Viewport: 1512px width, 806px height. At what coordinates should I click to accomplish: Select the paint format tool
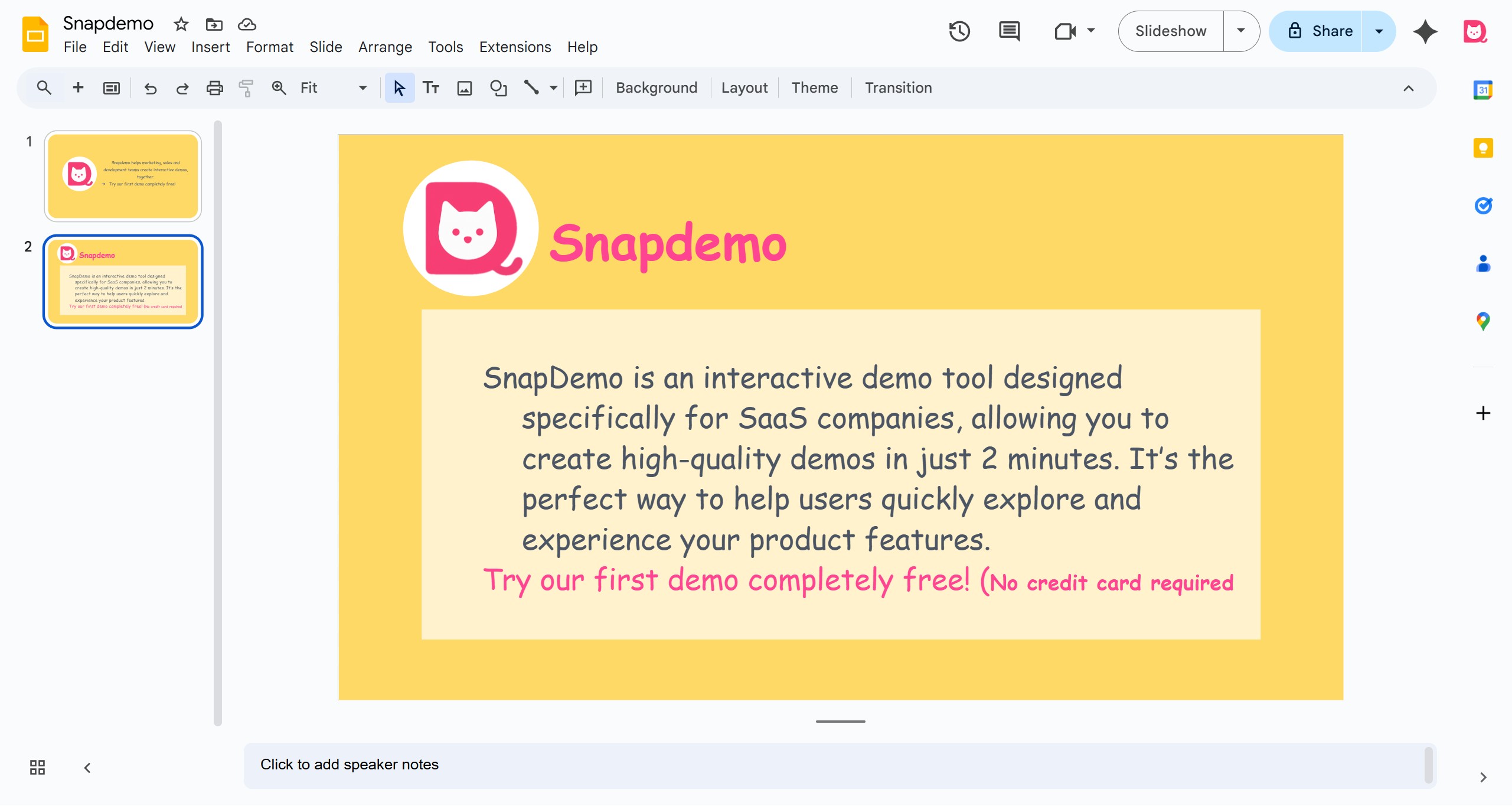(246, 88)
